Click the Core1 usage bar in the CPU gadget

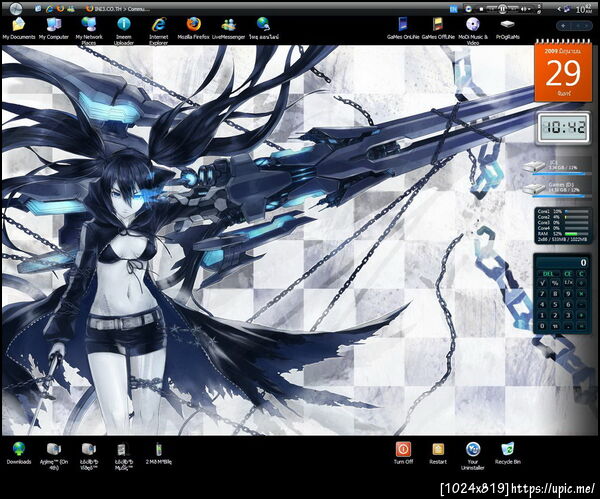click(x=577, y=211)
